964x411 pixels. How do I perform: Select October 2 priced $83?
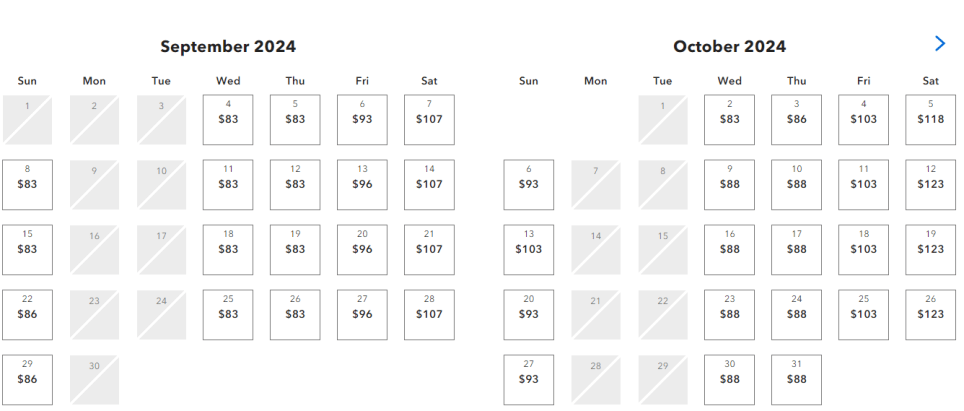click(729, 120)
